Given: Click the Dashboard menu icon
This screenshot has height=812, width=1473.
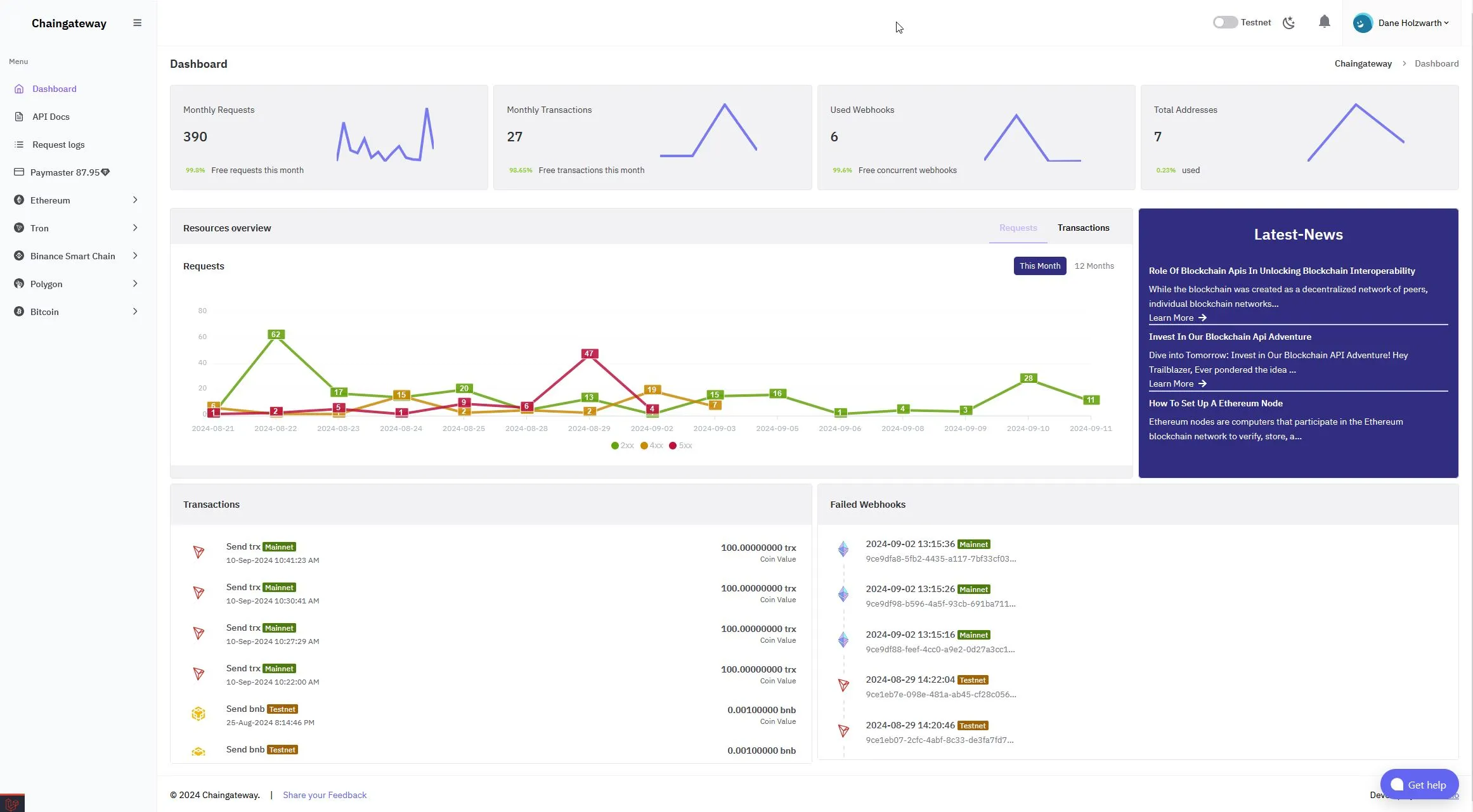Looking at the screenshot, I should pos(19,89).
